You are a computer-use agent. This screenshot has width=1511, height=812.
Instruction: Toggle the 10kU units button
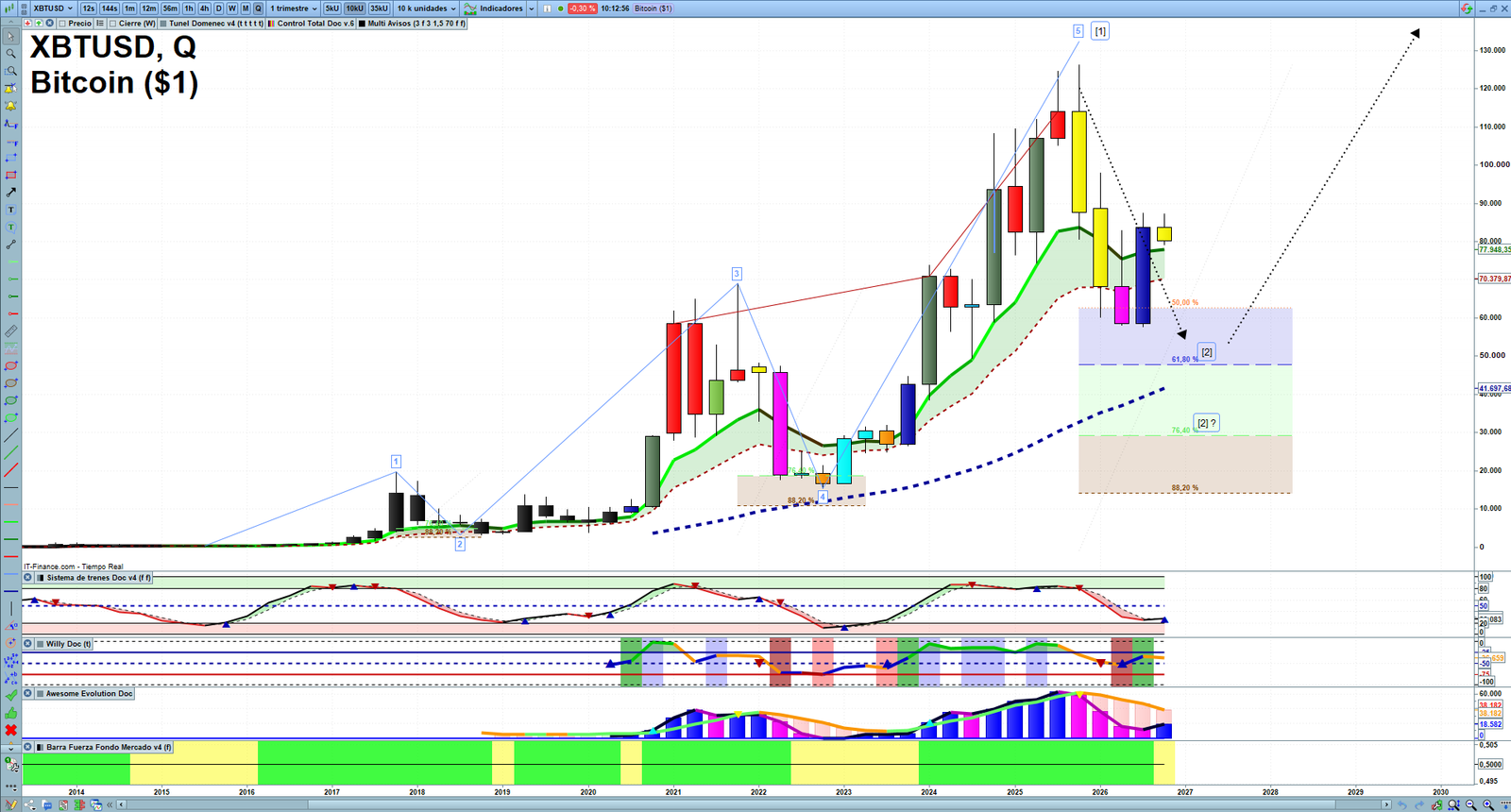coord(355,8)
